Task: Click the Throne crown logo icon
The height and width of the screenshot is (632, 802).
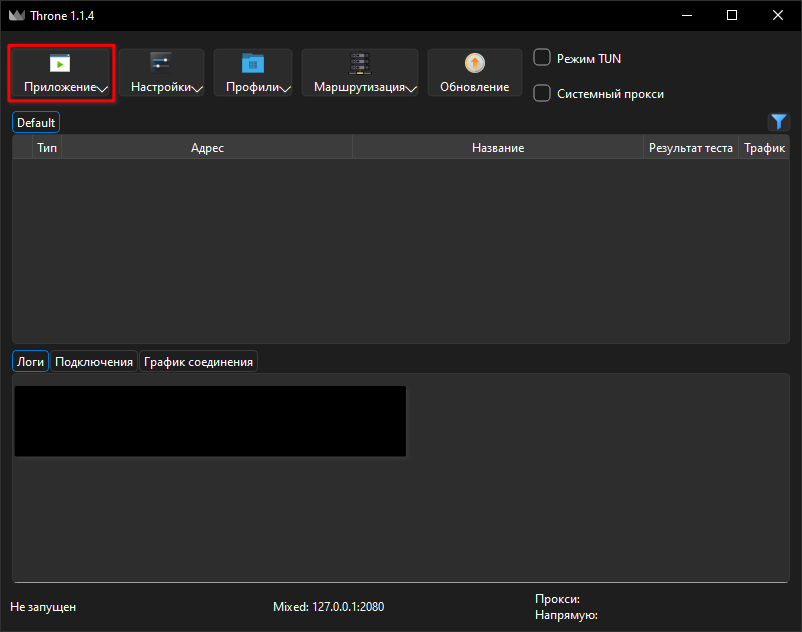Action: (x=17, y=15)
